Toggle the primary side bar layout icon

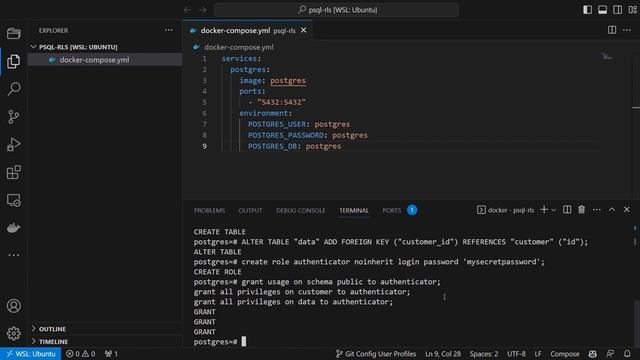click(587, 10)
